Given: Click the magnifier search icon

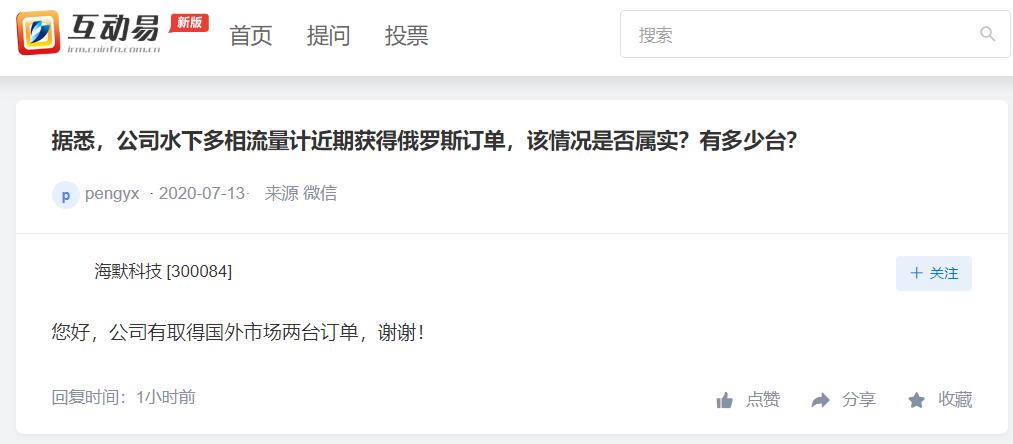Looking at the screenshot, I should click(x=987, y=34).
